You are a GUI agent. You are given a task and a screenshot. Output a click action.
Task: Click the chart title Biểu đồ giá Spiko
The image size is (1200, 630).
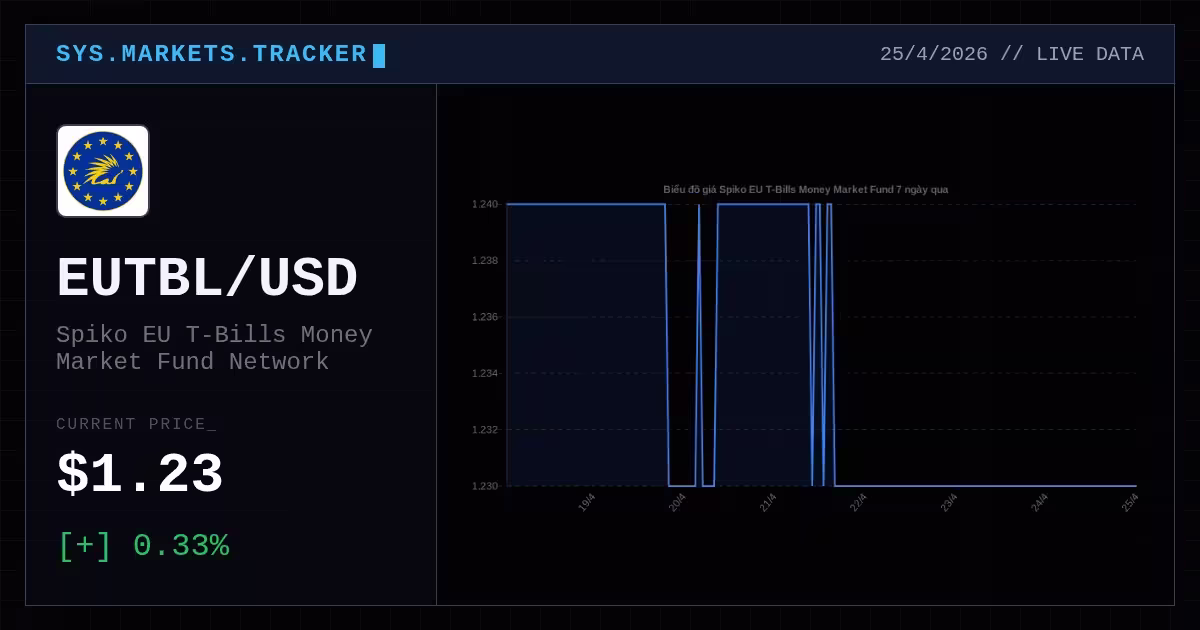coord(806,189)
